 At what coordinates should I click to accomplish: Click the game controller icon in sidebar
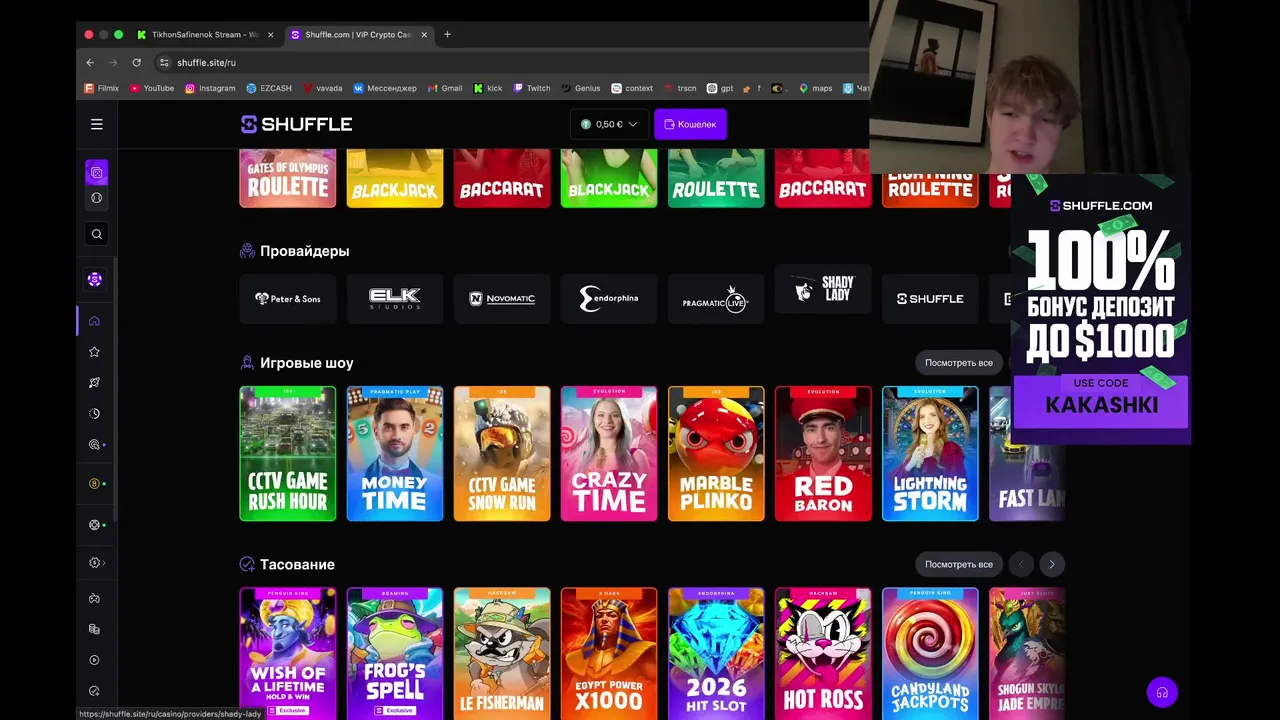click(x=94, y=599)
